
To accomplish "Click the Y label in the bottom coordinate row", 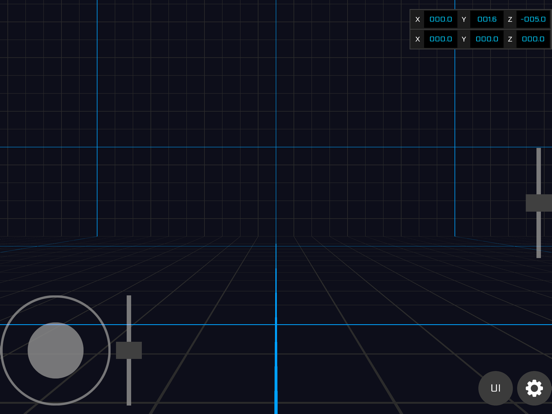I will coord(464,39).
